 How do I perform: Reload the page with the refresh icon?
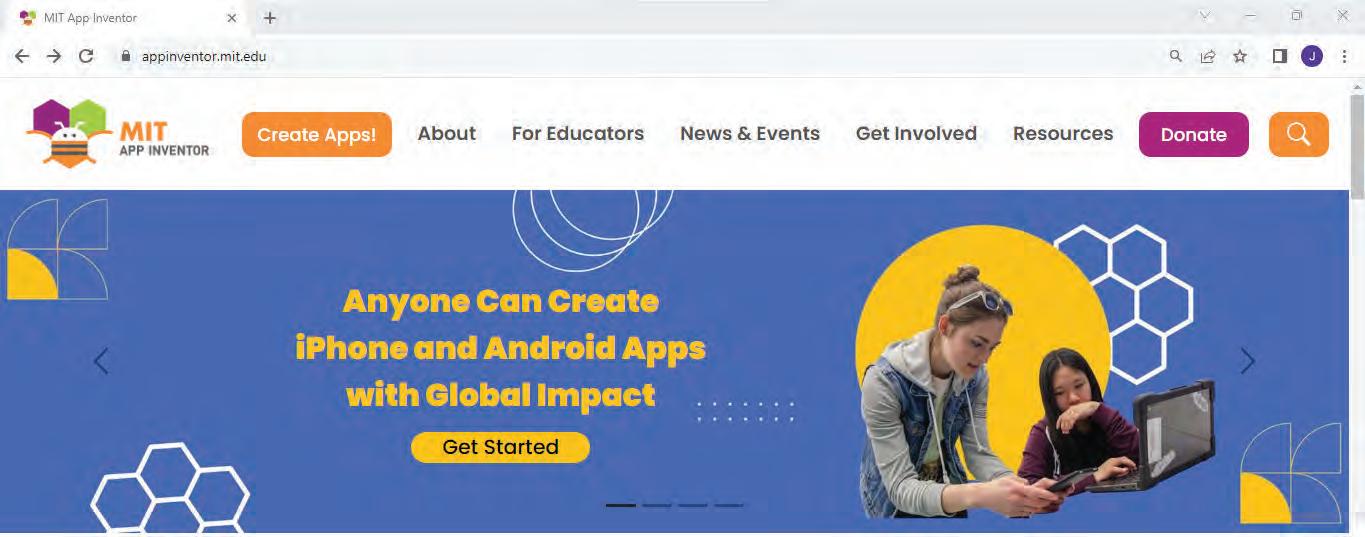point(86,57)
